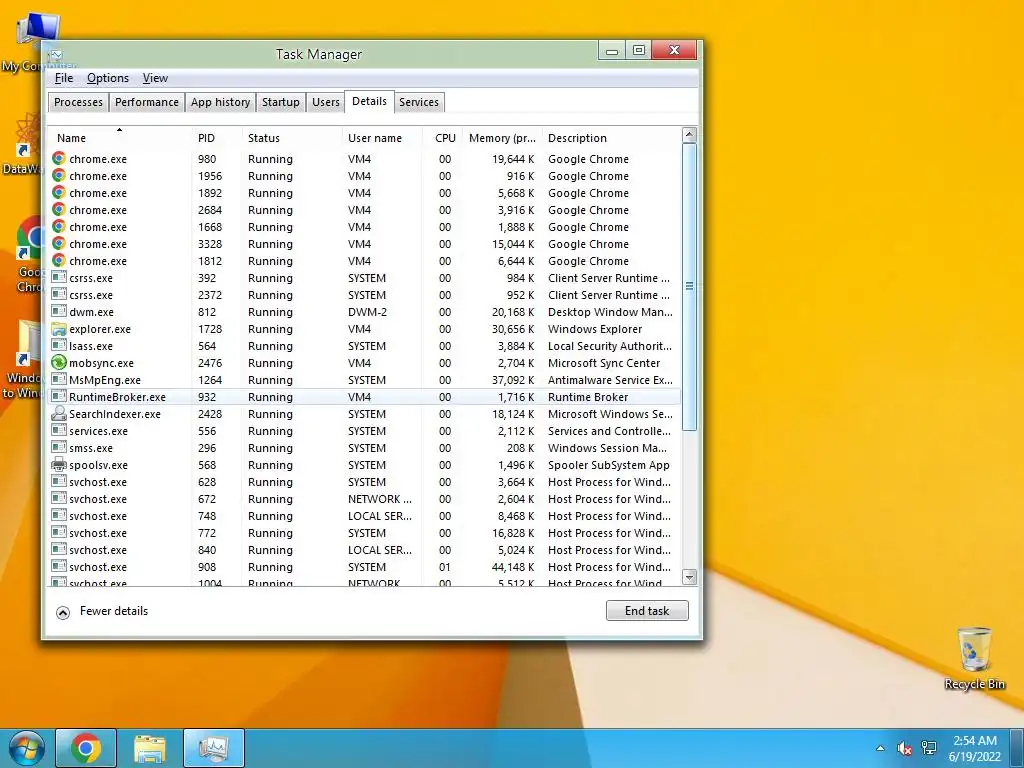Click the Task Manager taskbar icon
The width and height of the screenshot is (1024, 768).
pos(214,748)
